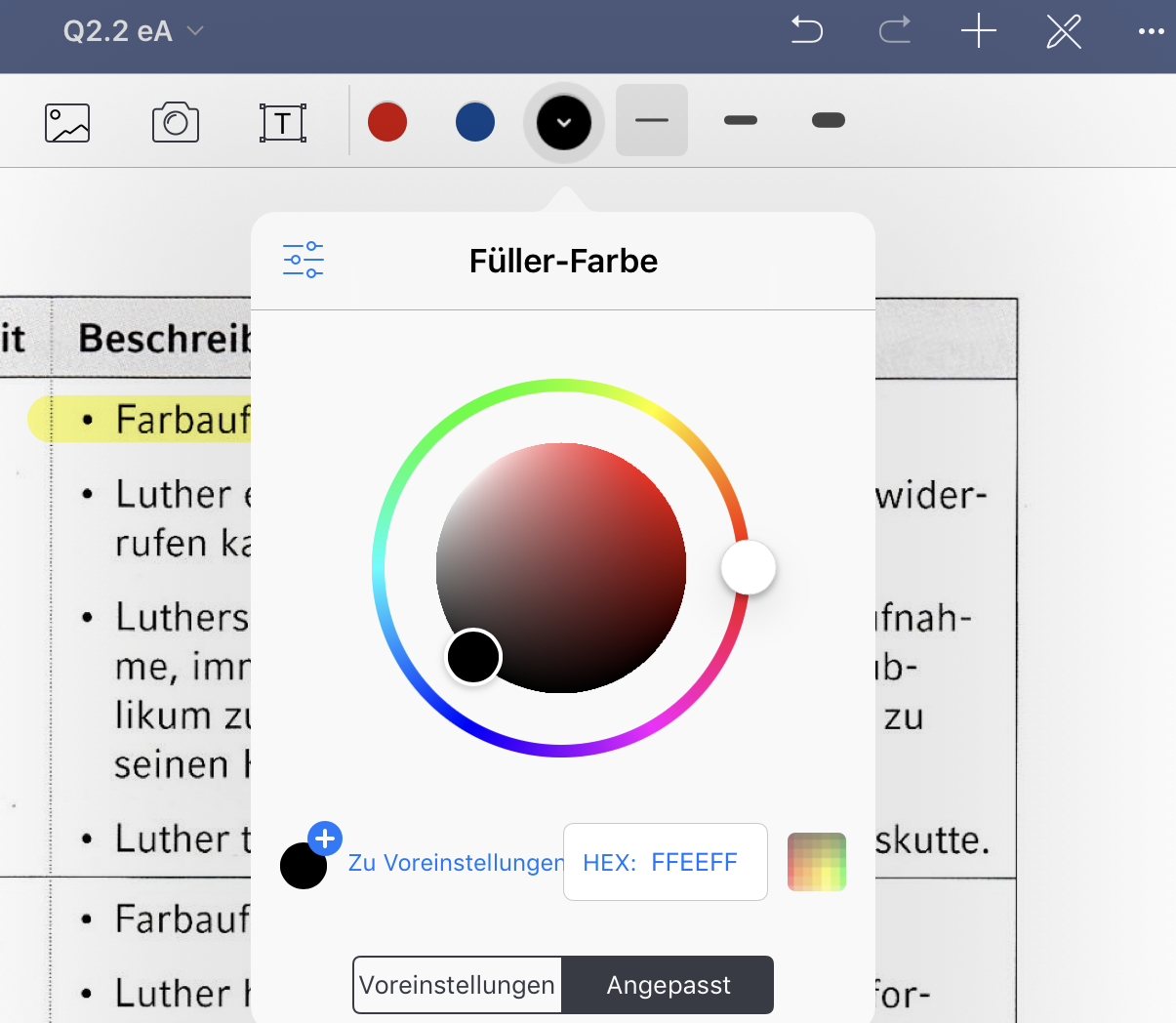This screenshot has width=1176, height=1023.
Task: Open the pixelated color grid swatch
Action: [817, 862]
